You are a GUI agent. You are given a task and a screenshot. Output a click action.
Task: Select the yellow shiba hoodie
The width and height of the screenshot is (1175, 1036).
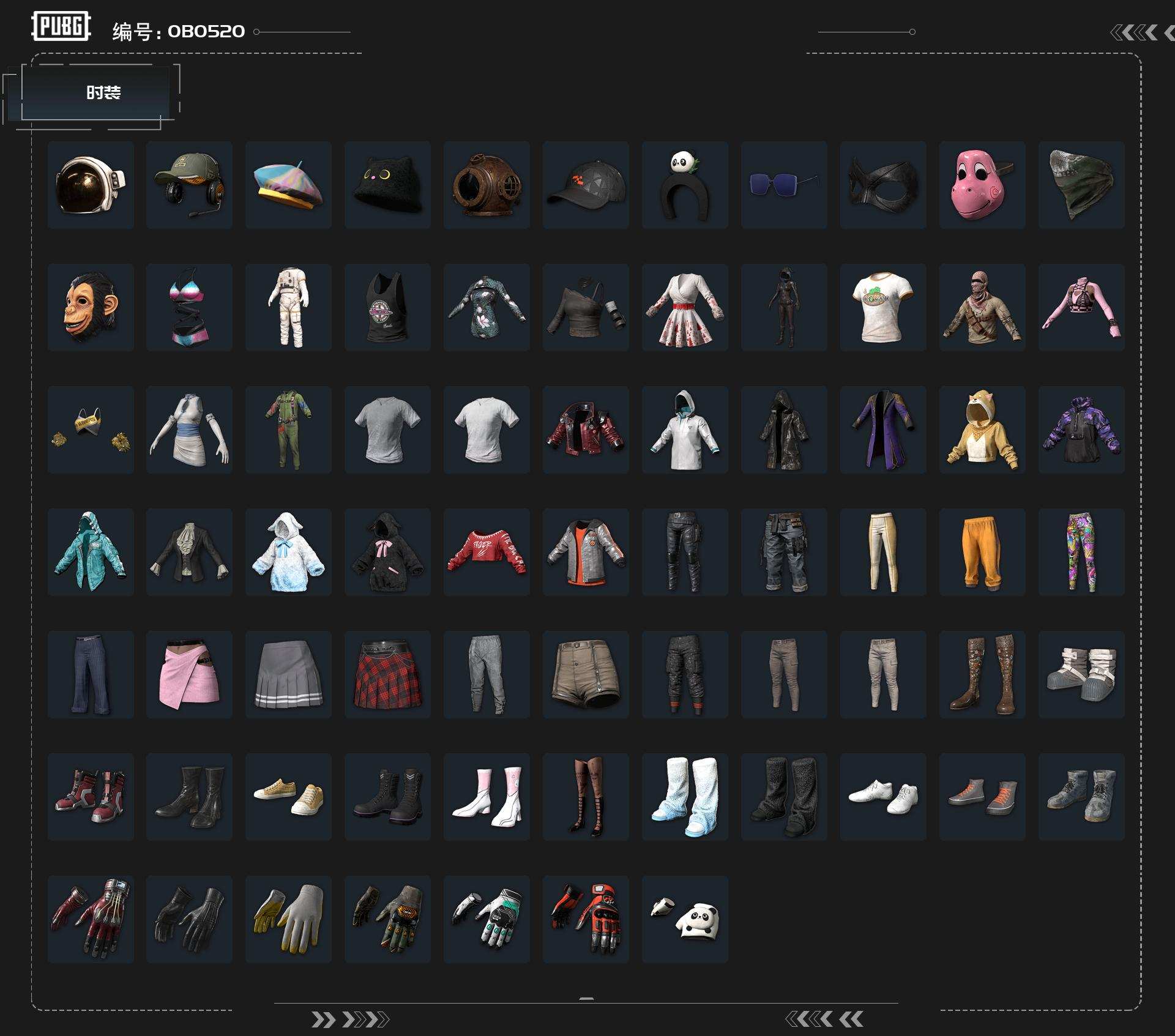(983, 430)
